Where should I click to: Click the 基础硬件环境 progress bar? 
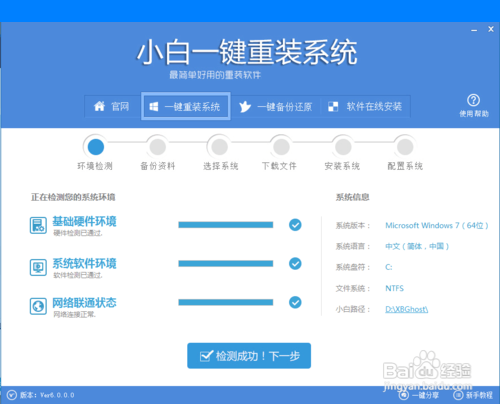click(x=226, y=225)
